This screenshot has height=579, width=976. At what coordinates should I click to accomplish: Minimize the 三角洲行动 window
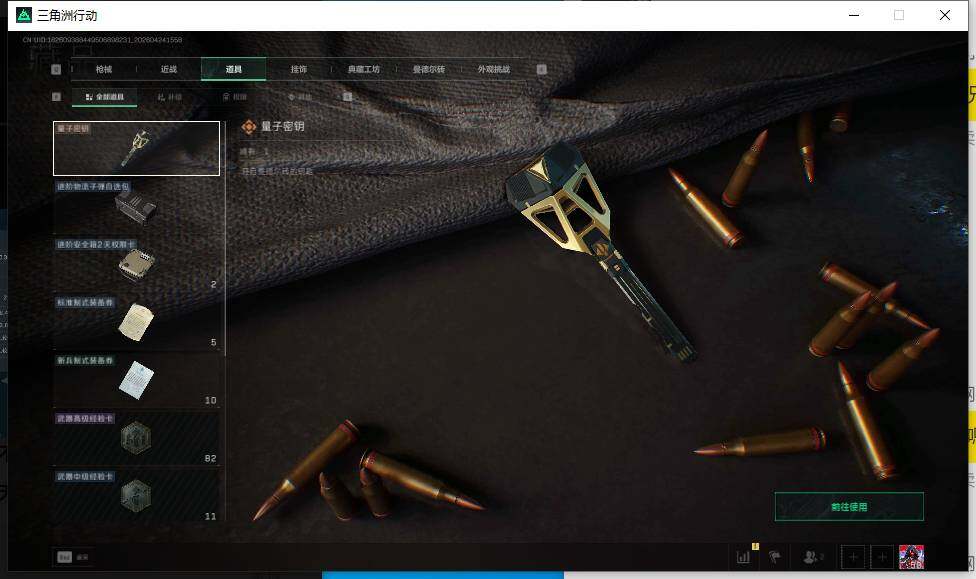pos(854,15)
